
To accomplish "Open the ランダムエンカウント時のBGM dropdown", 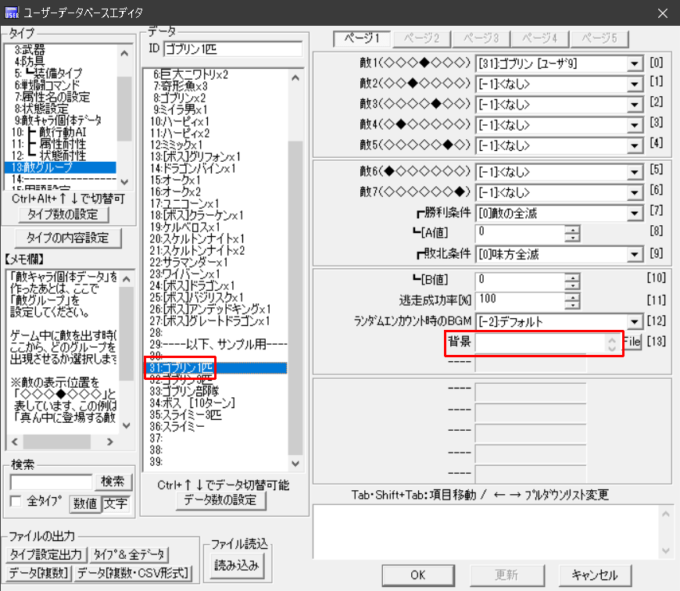I will tap(634, 320).
